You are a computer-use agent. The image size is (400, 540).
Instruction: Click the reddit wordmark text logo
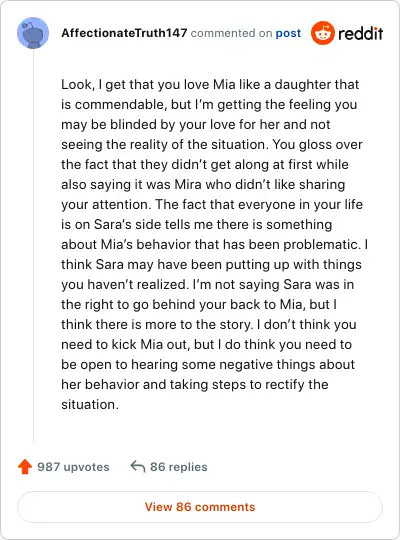tap(360, 33)
